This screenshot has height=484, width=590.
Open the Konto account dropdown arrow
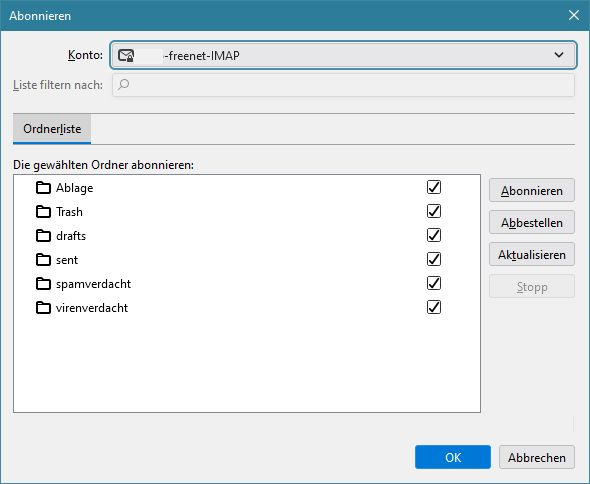point(559,55)
